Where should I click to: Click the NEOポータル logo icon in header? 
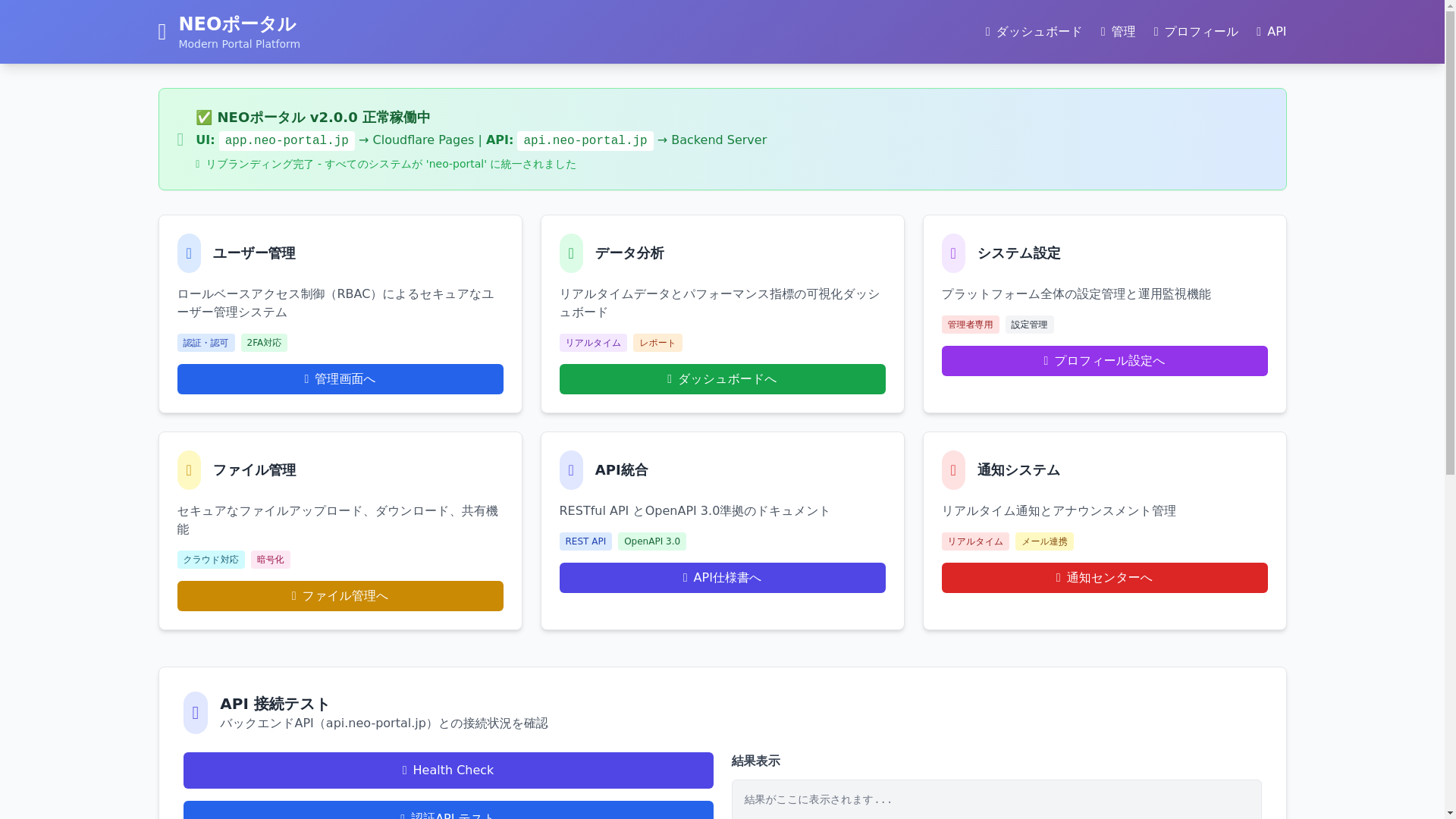coord(162,32)
